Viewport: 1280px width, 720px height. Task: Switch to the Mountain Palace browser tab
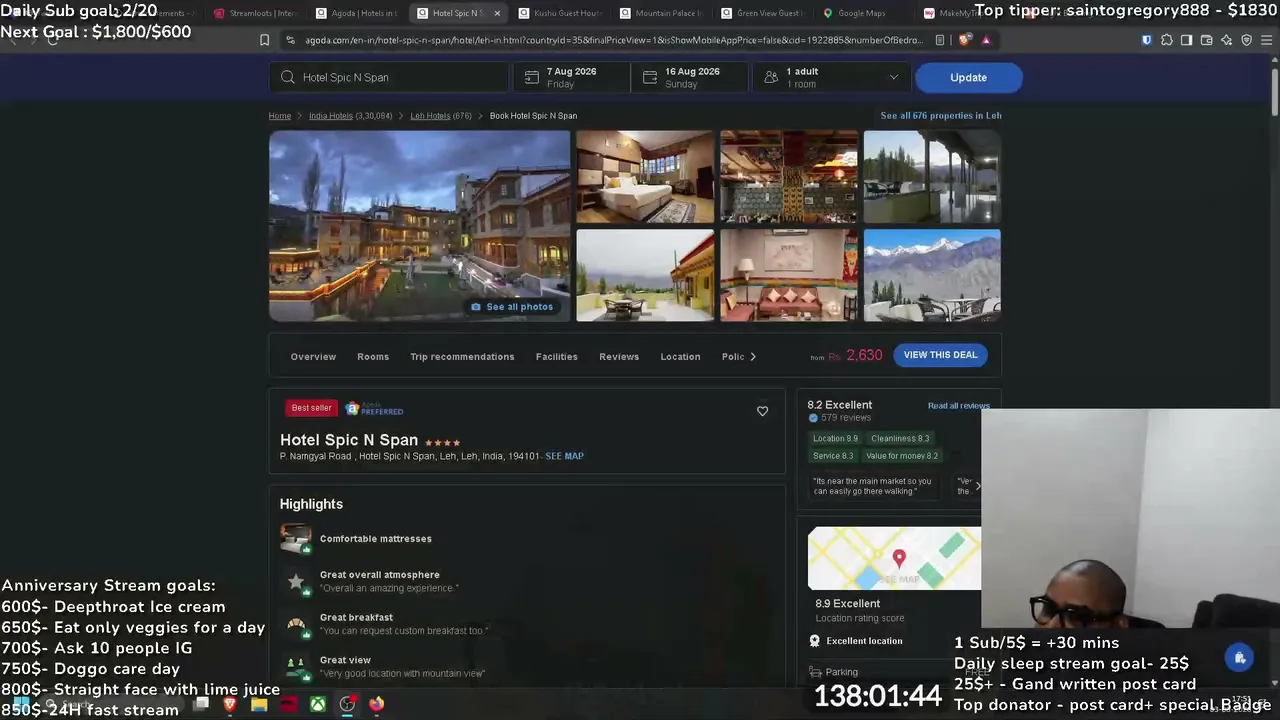[x=660, y=13]
